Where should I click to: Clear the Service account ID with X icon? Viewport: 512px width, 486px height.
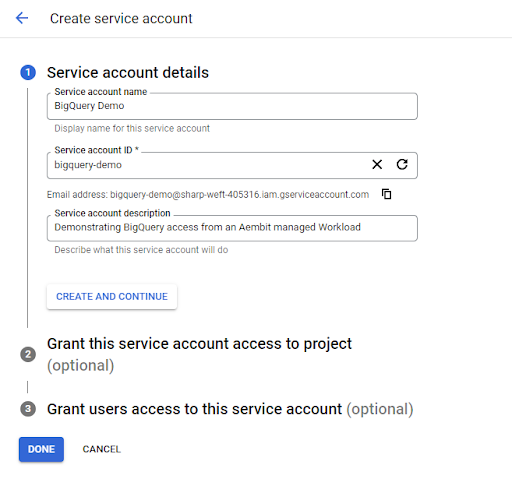377,164
